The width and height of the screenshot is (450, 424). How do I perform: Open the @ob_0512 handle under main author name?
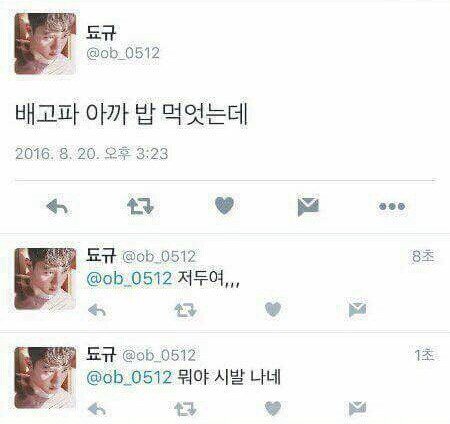click(123, 53)
